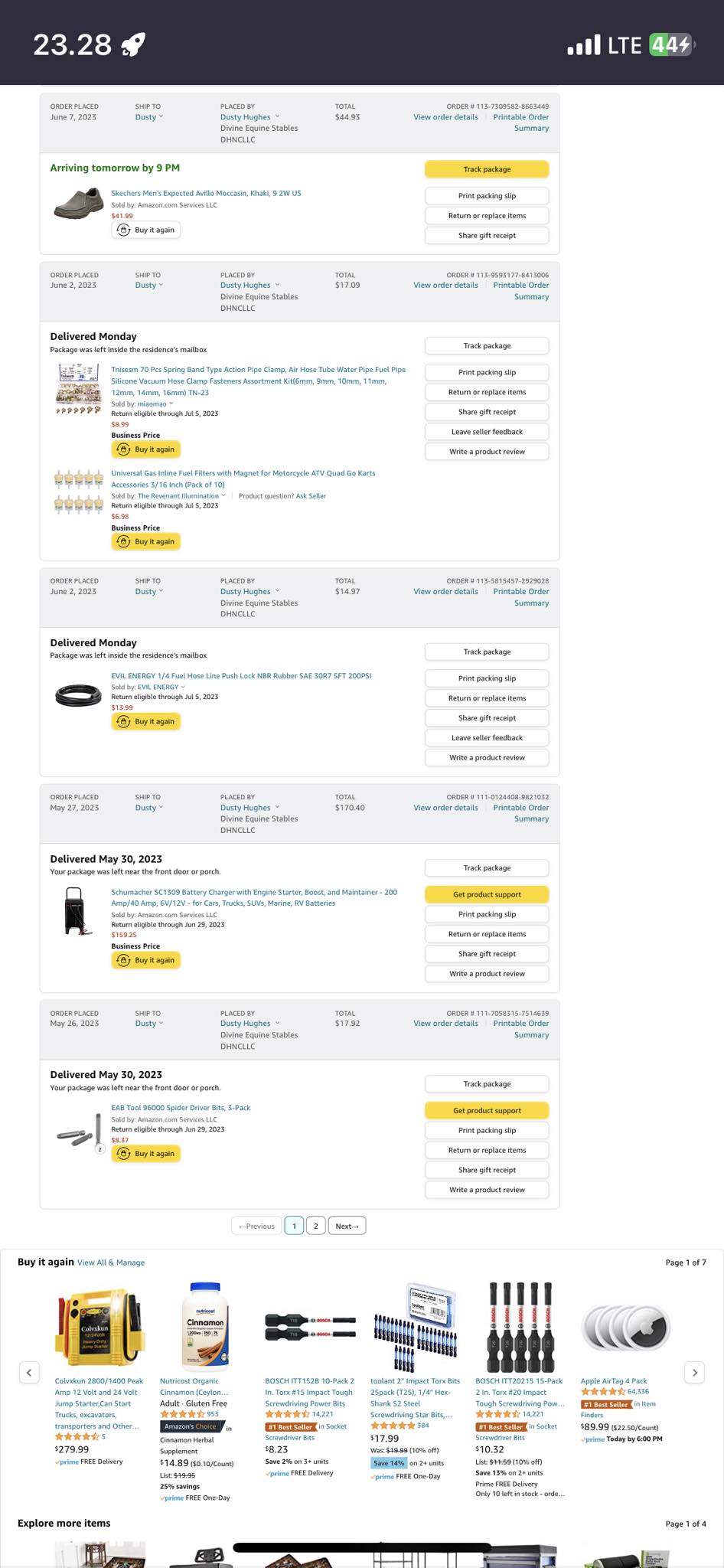Open View All & Manage link

tap(111, 1263)
